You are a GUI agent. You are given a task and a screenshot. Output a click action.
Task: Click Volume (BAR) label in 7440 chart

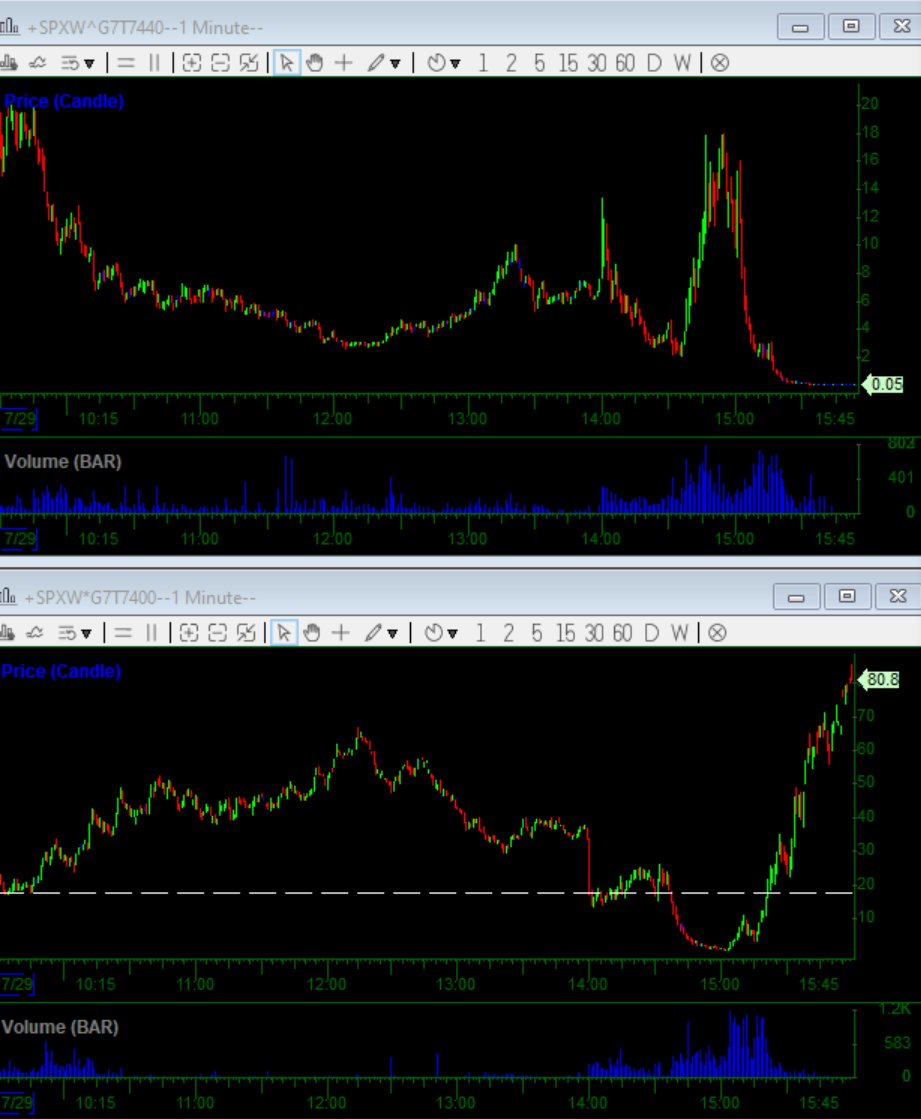click(63, 462)
